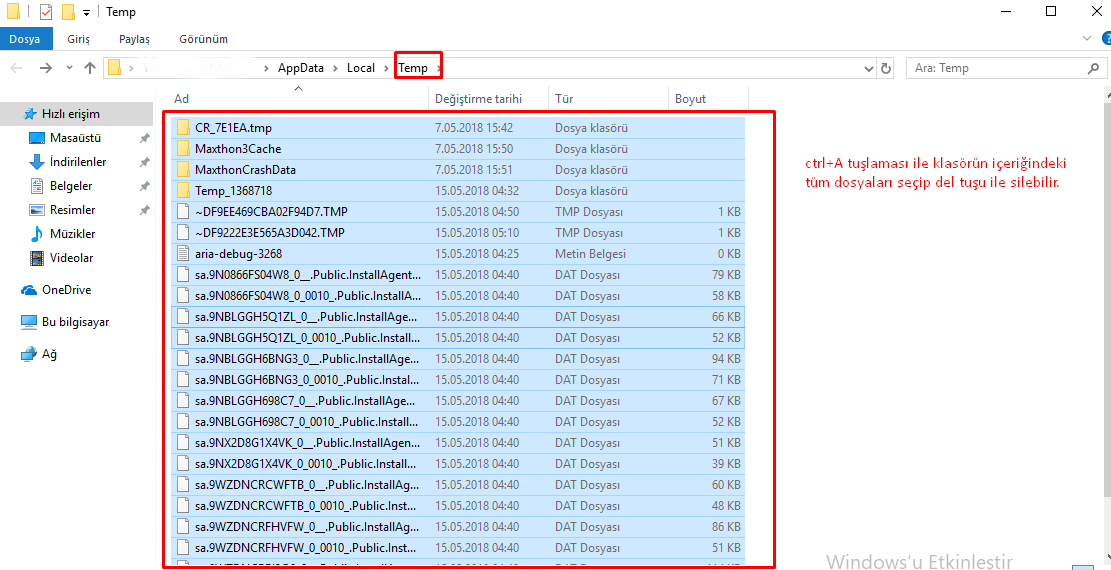Select 51 KB sa.9NX2D8G1X4VK_0__ file
This screenshot has width=1111, height=570.
pyautogui.click(x=458, y=443)
